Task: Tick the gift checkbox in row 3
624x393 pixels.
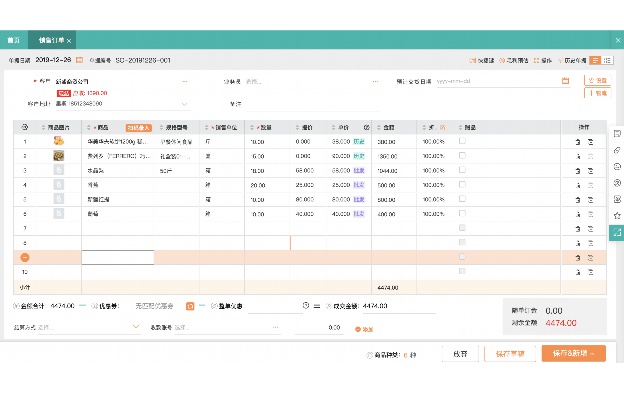Action: tap(462, 170)
